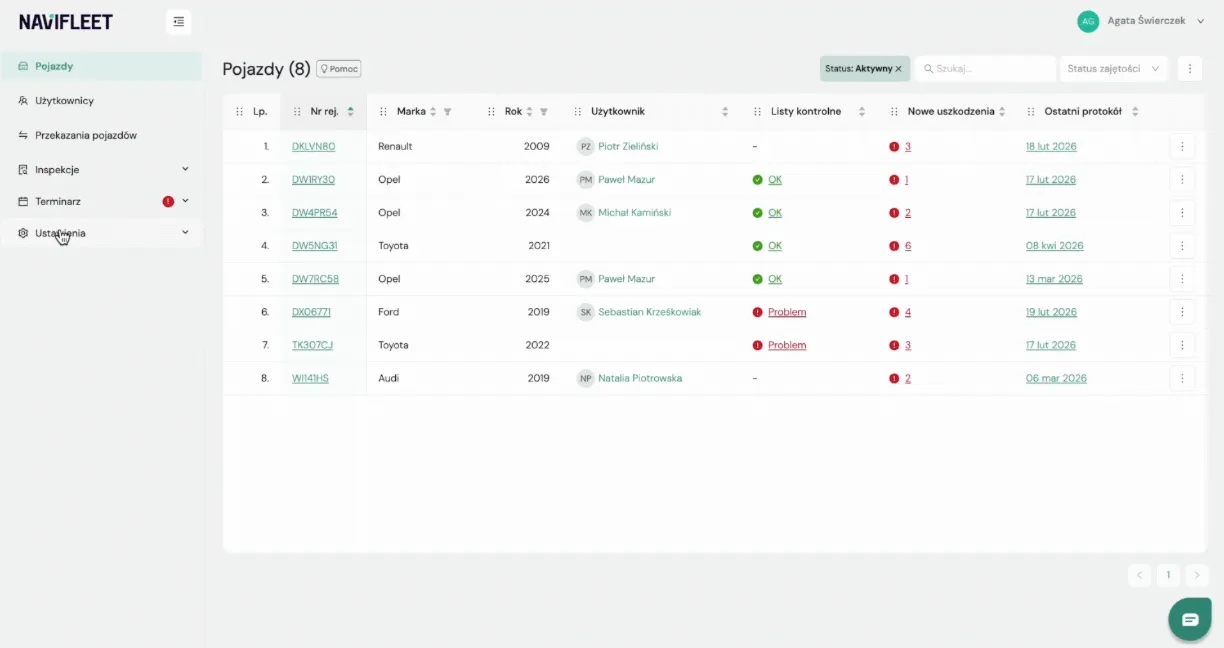Image resolution: width=1224 pixels, height=648 pixels.
Task: Open protocol dated 08 kwi 2026
Action: tap(1055, 246)
